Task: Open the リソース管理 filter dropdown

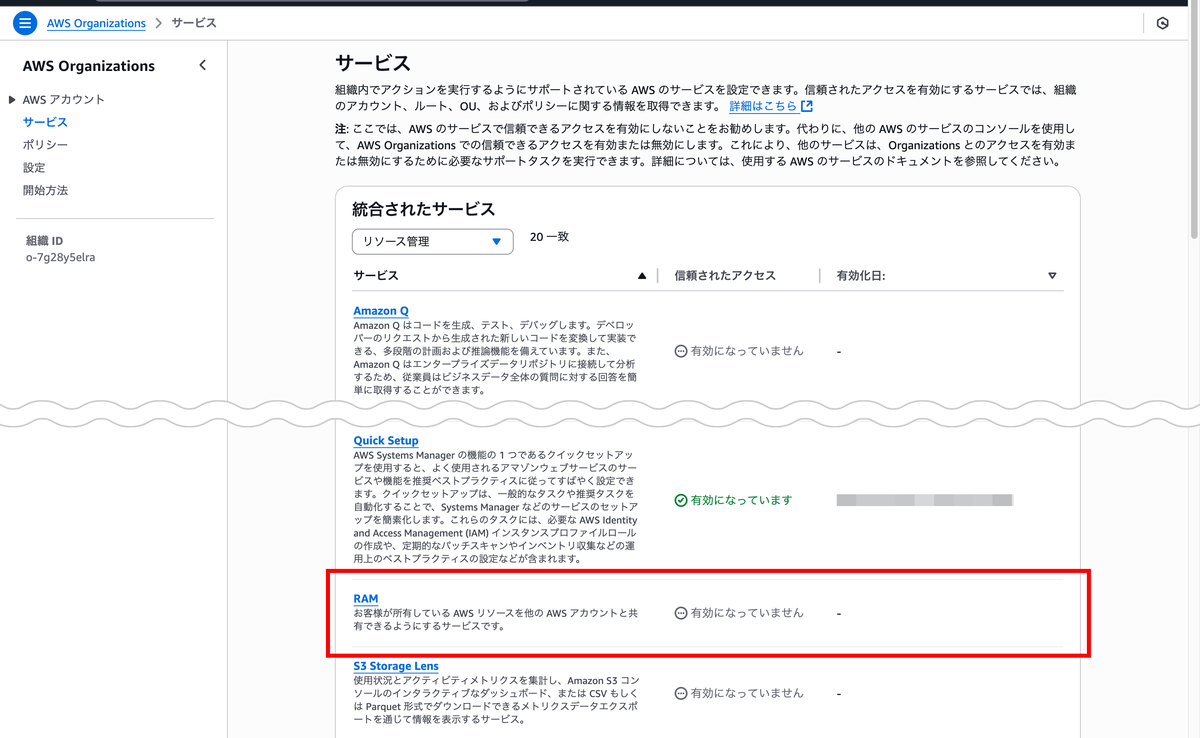Action: [x=433, y=241]
